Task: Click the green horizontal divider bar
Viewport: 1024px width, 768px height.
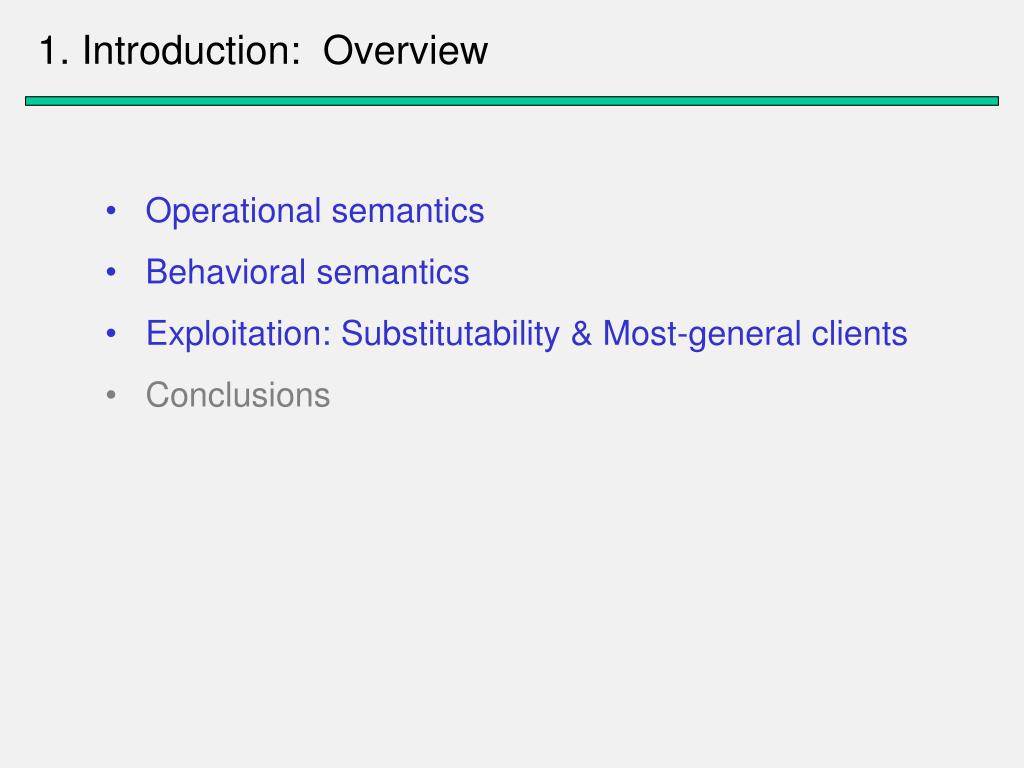Action: point(512,101)
